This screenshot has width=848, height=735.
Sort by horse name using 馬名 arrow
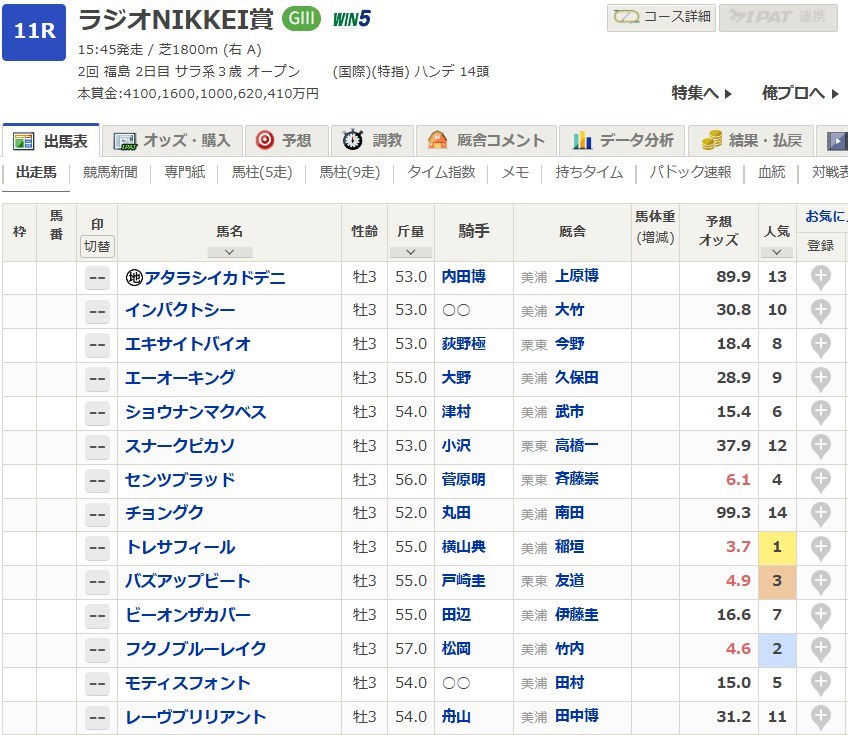pyautogui.click(x=229, y=252)
